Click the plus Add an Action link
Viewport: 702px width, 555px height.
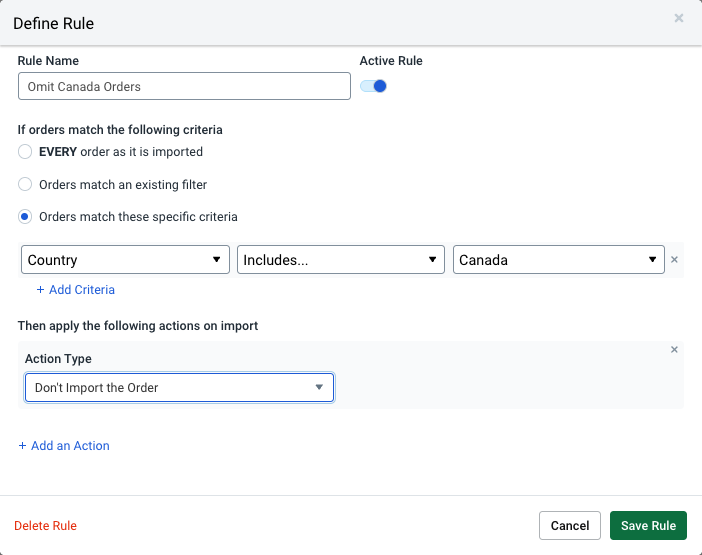click(x=64, y=446)
